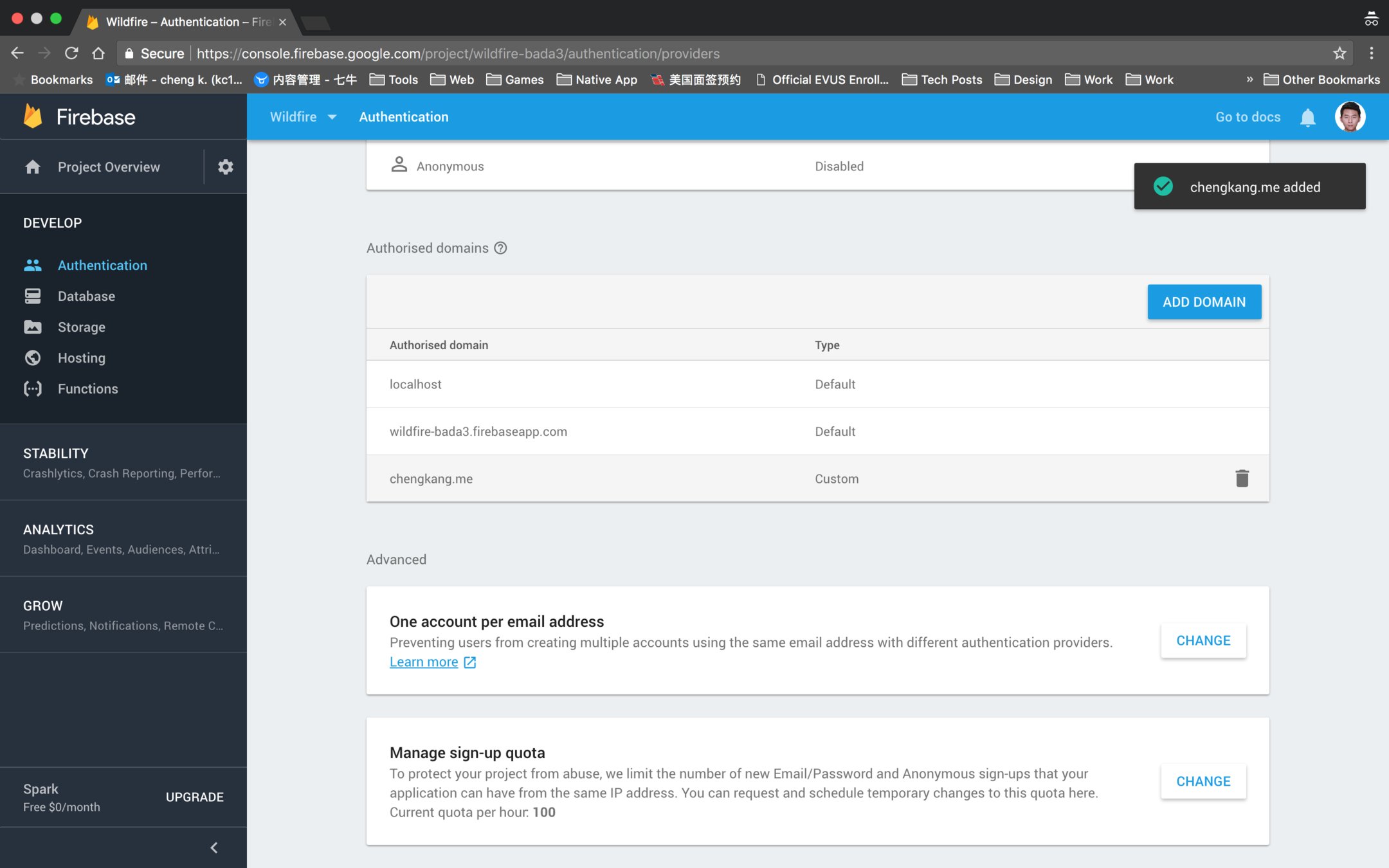This screenshot has width=1389, height=868.
Task: Open Storage menu item
Action: (81, 327)
